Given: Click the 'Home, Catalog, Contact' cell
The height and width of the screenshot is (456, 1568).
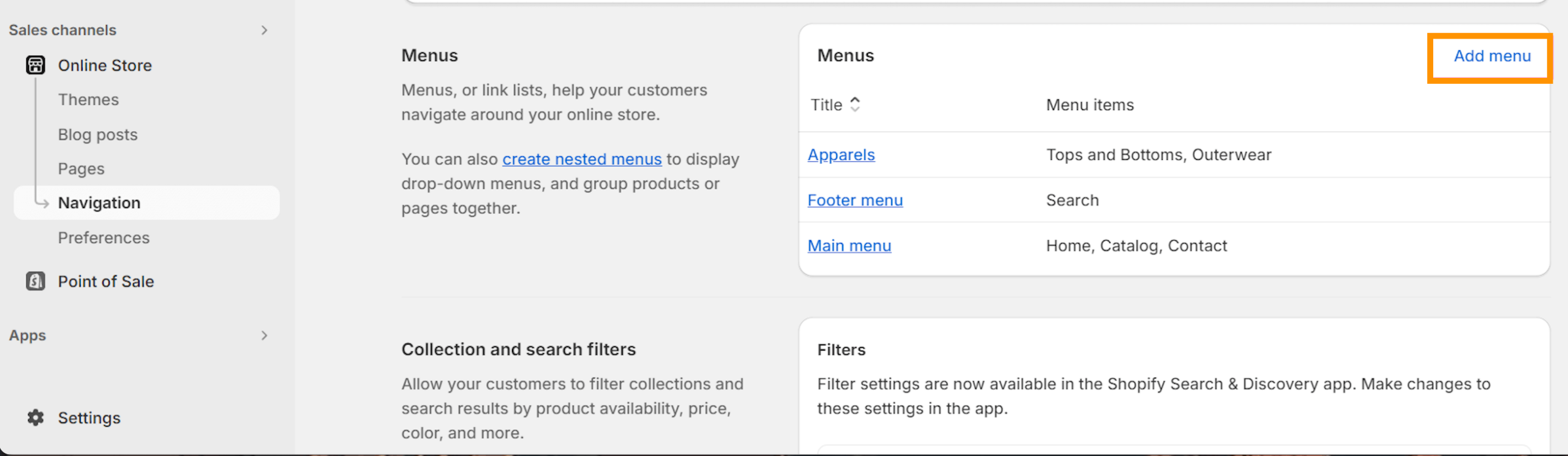Looking at the screenshot, I should [1136, 245].
